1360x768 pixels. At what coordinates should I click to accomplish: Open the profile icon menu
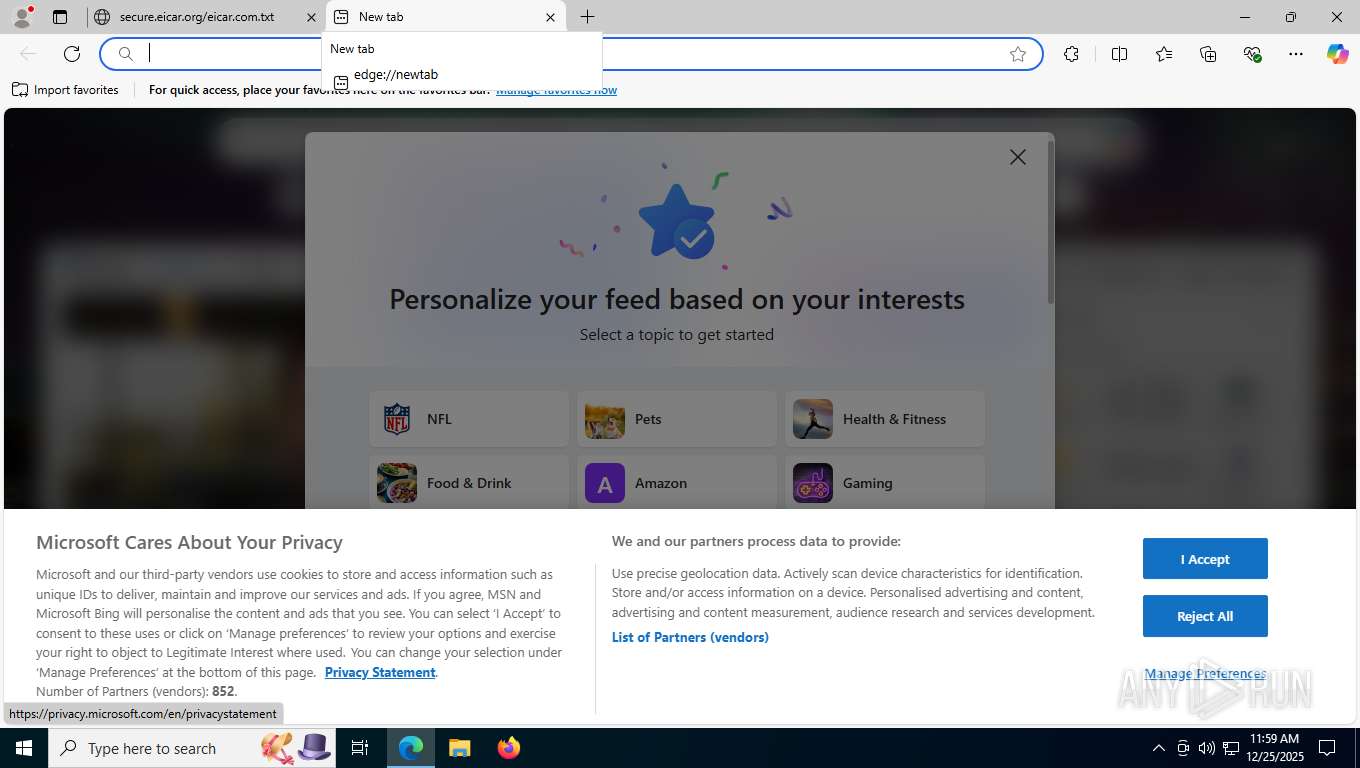[21, 16]
